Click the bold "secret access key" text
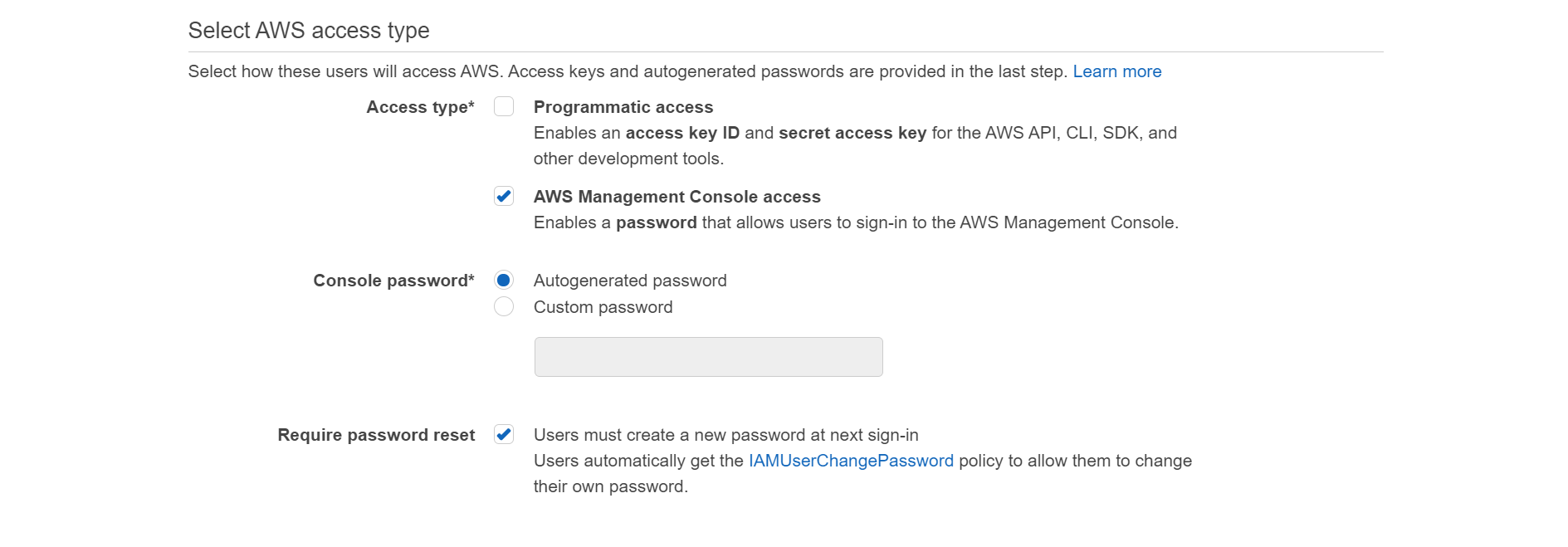1568x547 pixels. tap(852, 133)
